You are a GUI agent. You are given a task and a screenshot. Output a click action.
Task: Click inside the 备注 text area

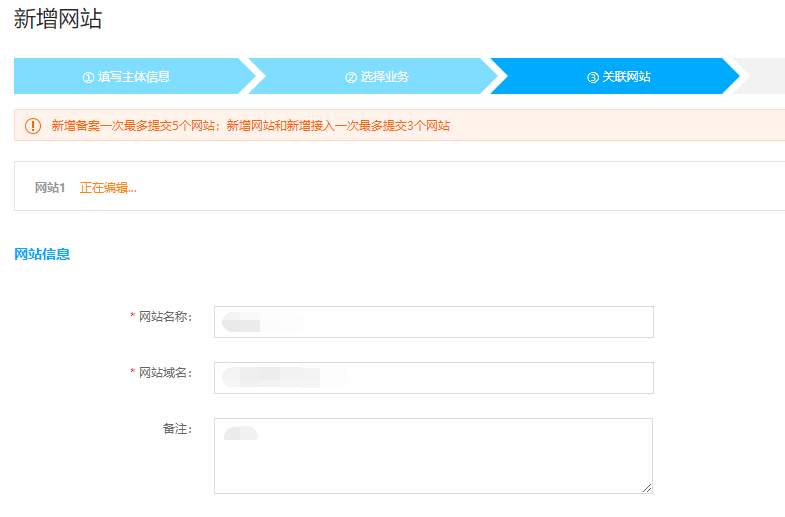pyautogui.click(x=433, y=456)
